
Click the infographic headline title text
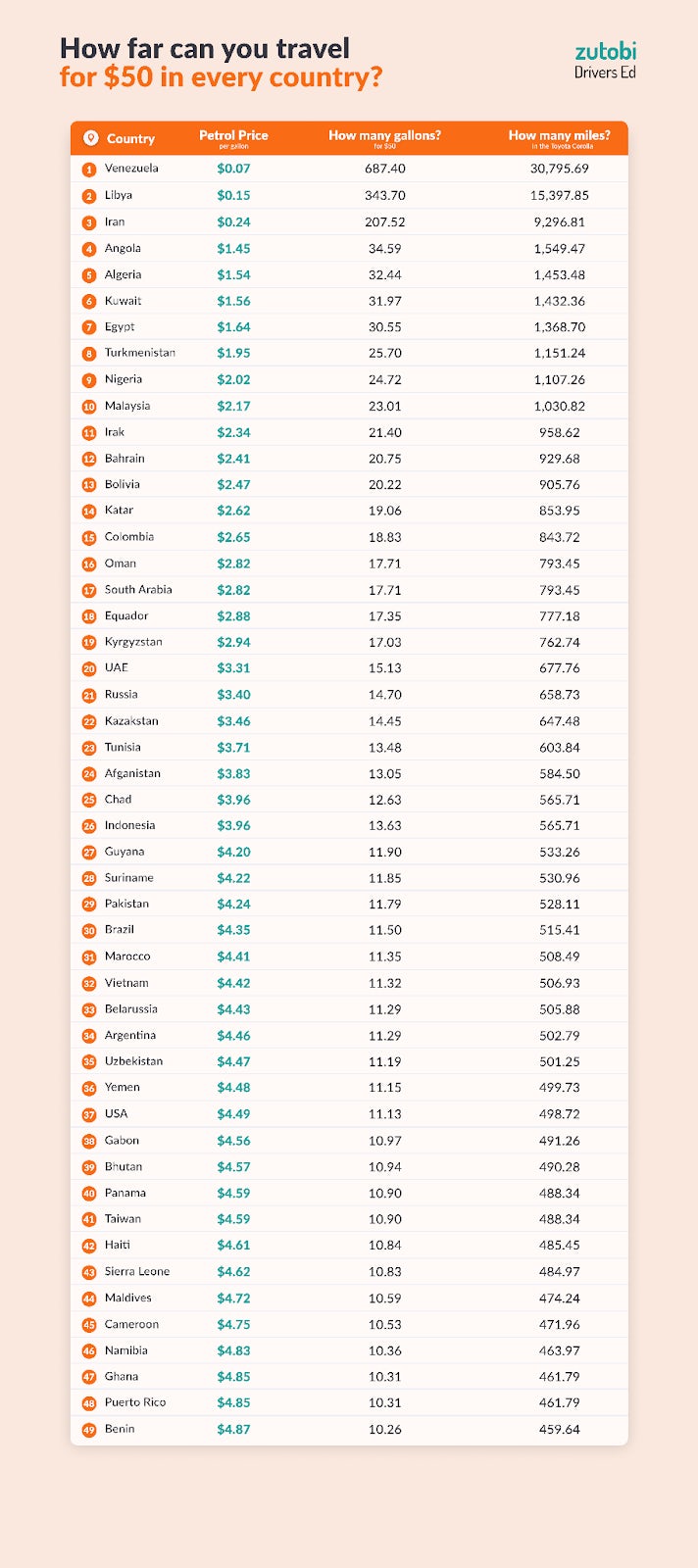click(x=221, y=63)
